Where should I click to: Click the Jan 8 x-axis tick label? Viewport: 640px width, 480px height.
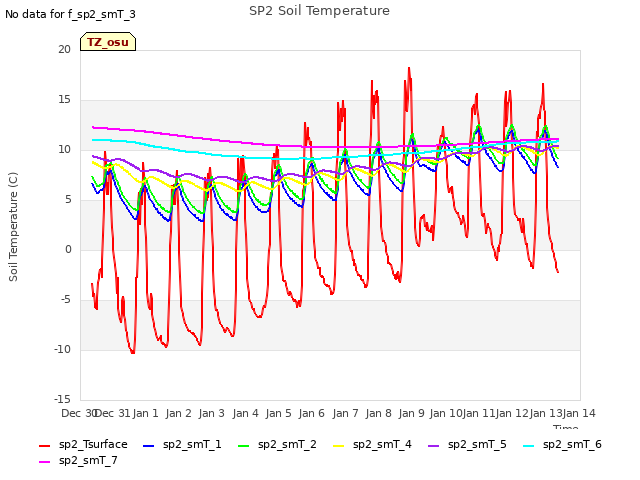[378, 413]
